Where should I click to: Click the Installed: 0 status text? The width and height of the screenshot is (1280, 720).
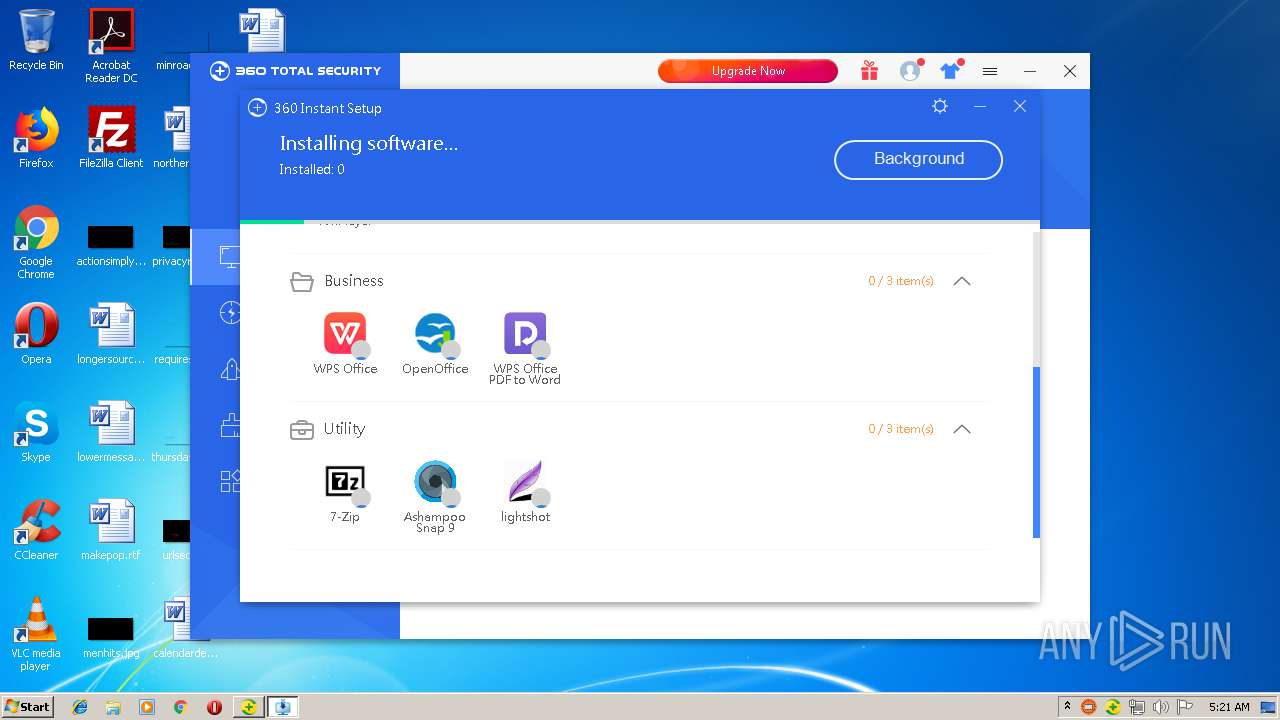pyautogui.click(x=312, y=170)
